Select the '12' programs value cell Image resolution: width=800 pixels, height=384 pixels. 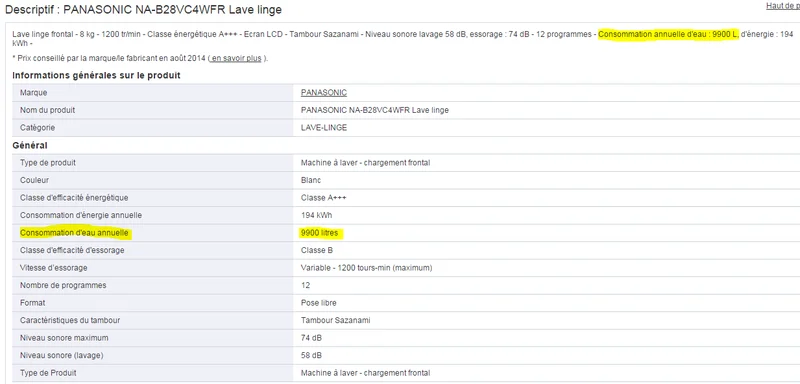(x=547, y=285)
